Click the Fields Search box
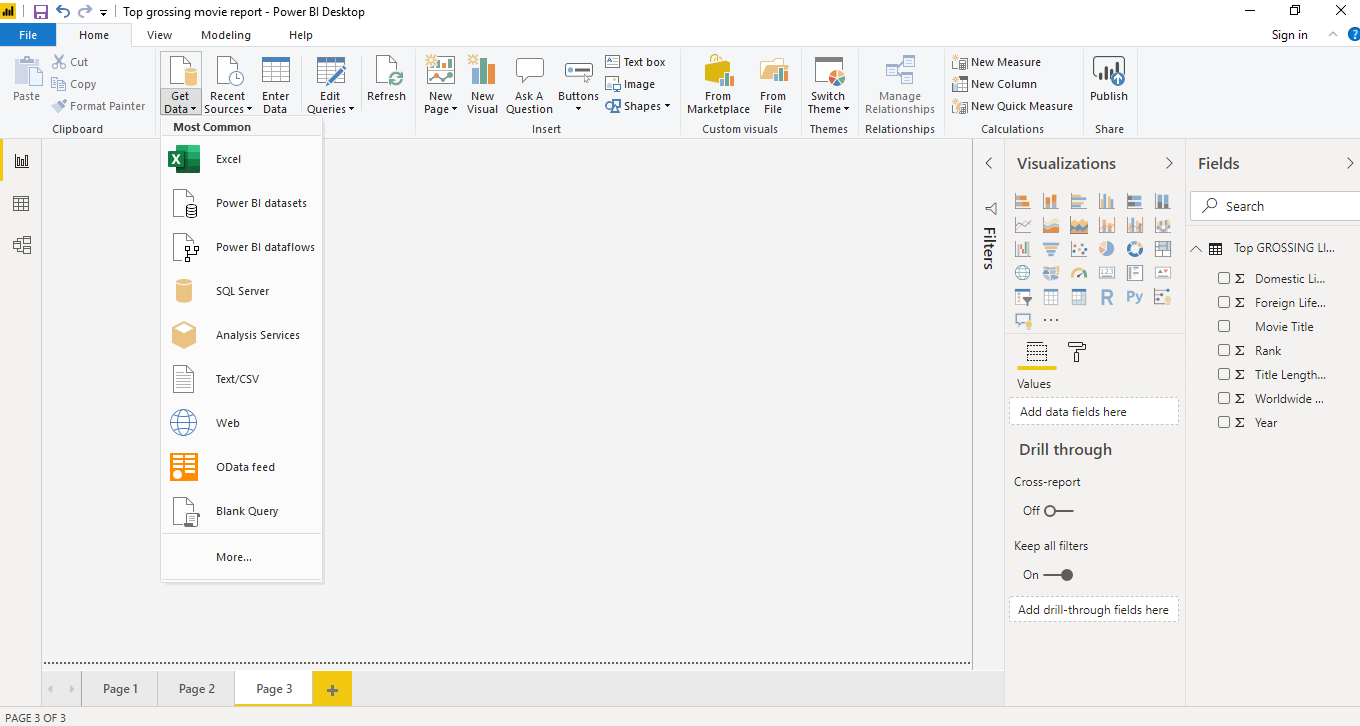The width and height of the screenshot is (1360, 726). (x=1275, y=206)
